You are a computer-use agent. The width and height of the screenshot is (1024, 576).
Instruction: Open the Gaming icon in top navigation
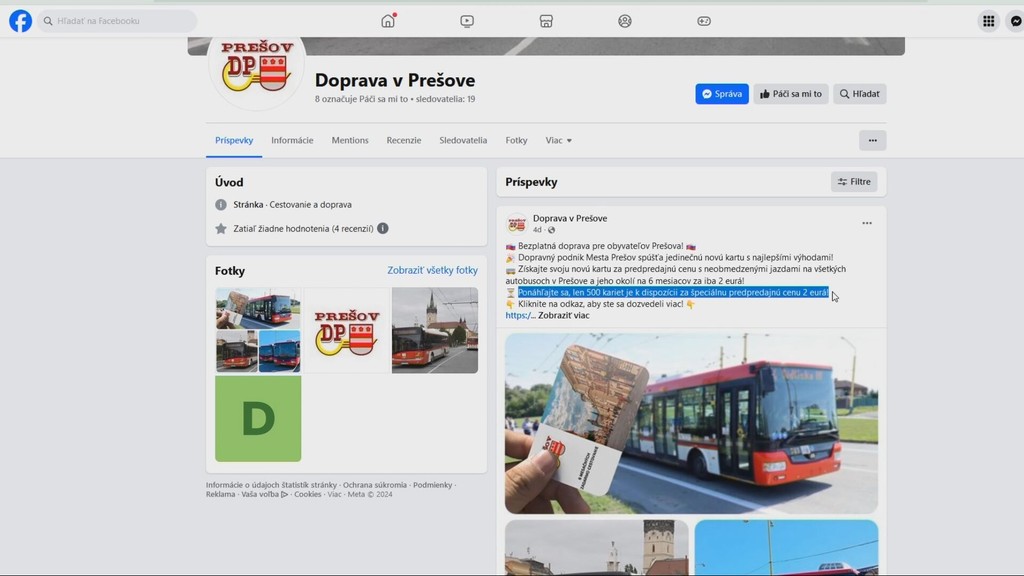(705, 20)
